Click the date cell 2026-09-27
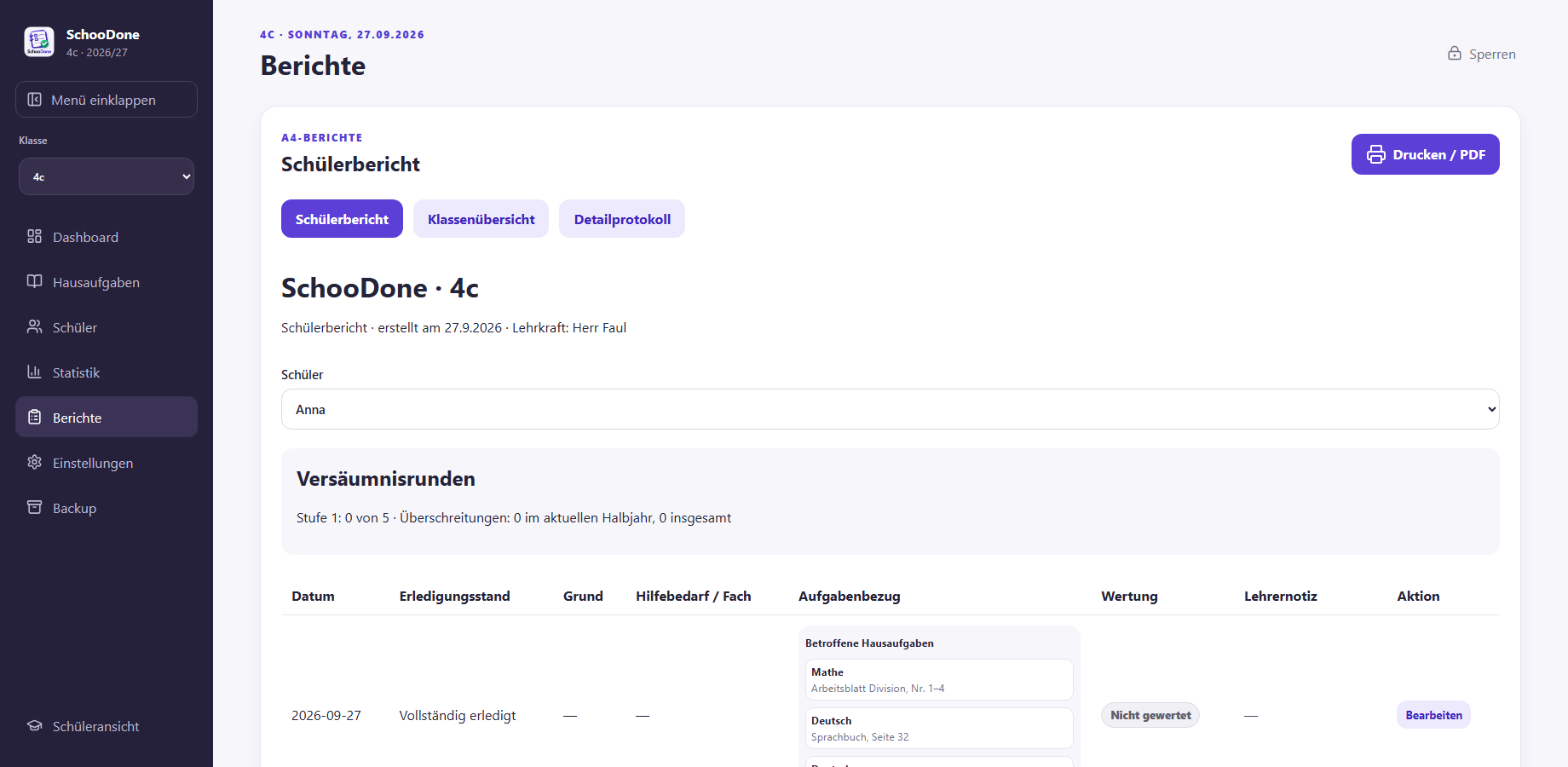This screenshot has width=1568, height=767. pyautogui.click(x=326, y=715)
